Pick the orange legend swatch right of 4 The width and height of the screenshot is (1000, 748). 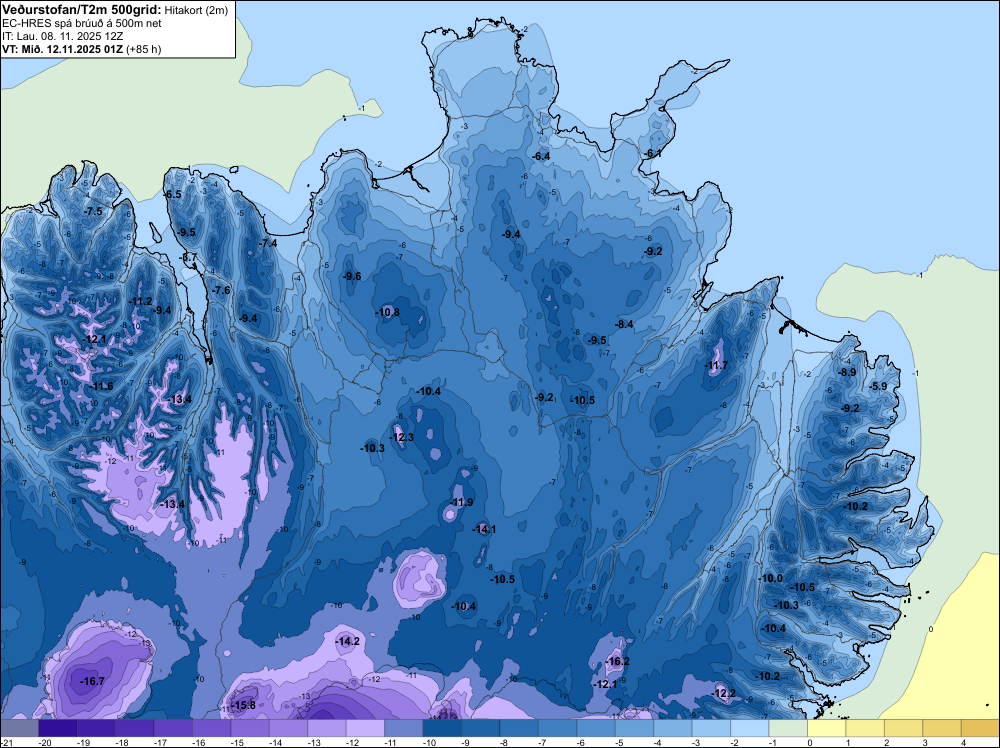click(980, 728)
